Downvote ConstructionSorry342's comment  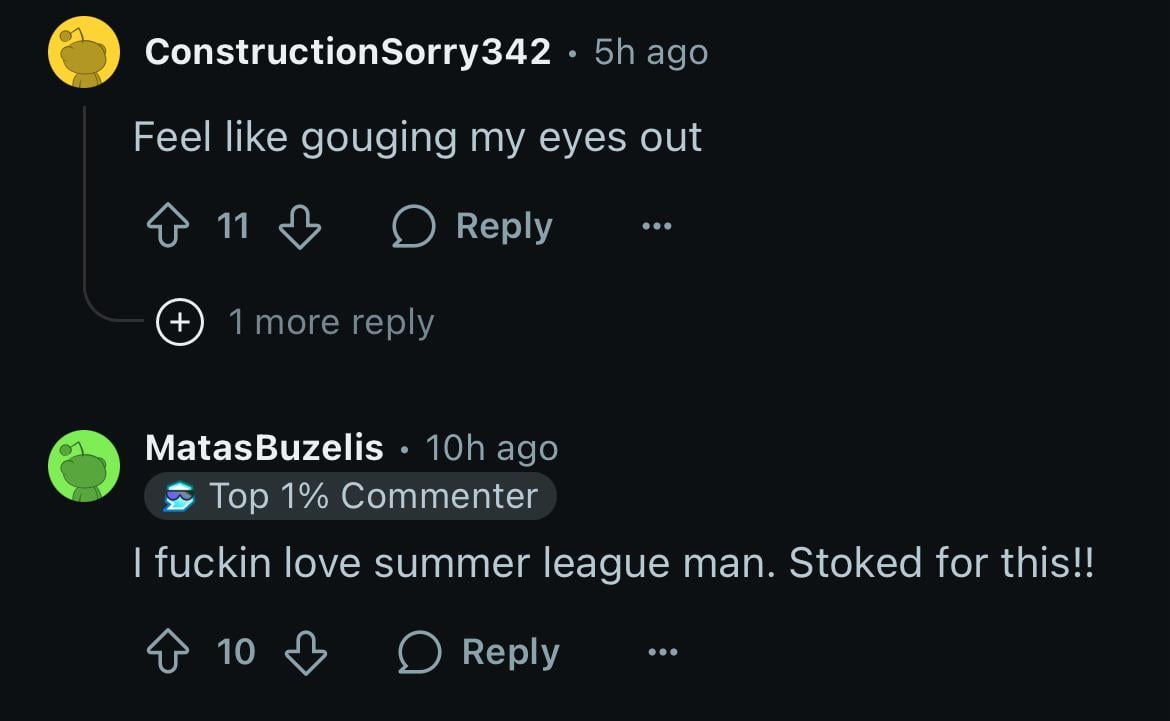299,227
